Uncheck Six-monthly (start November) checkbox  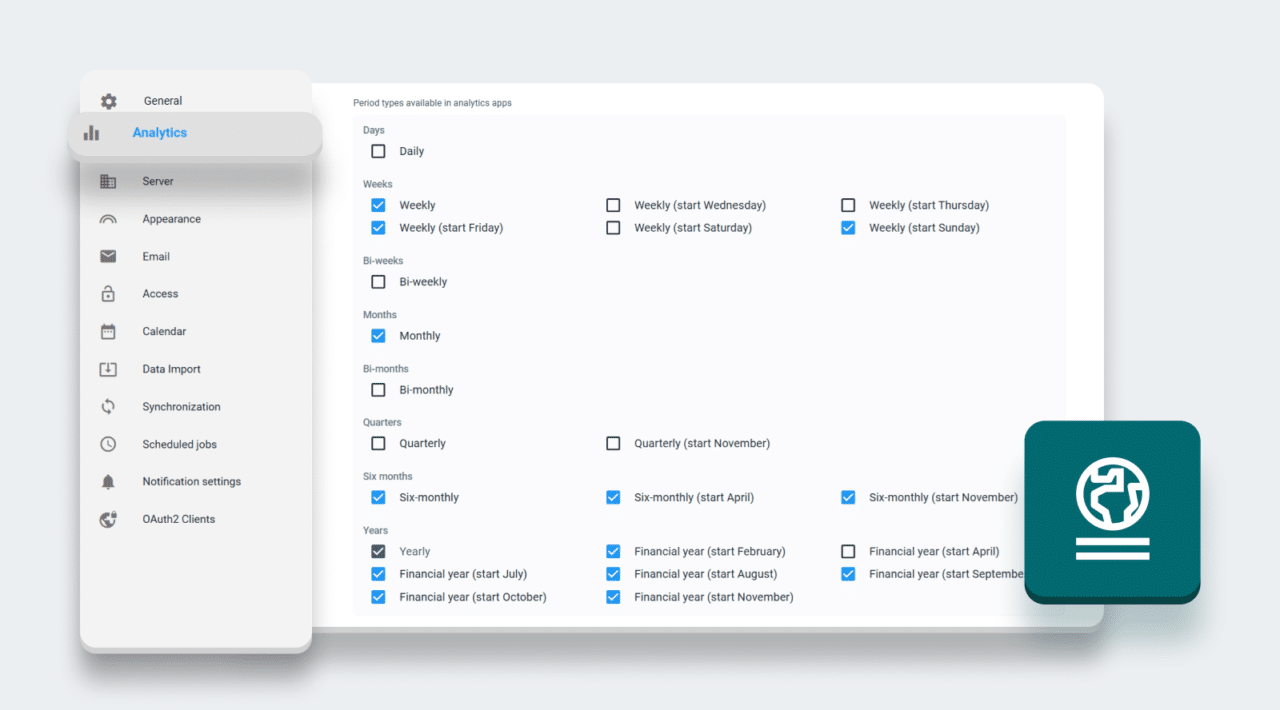tap(848, 497)
